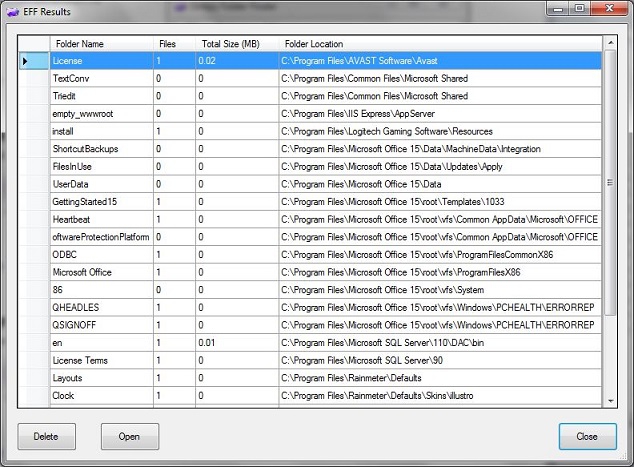634x467 pixels.
Task: Click the MachineData\Integration location cell
Action: pos(440,149)
